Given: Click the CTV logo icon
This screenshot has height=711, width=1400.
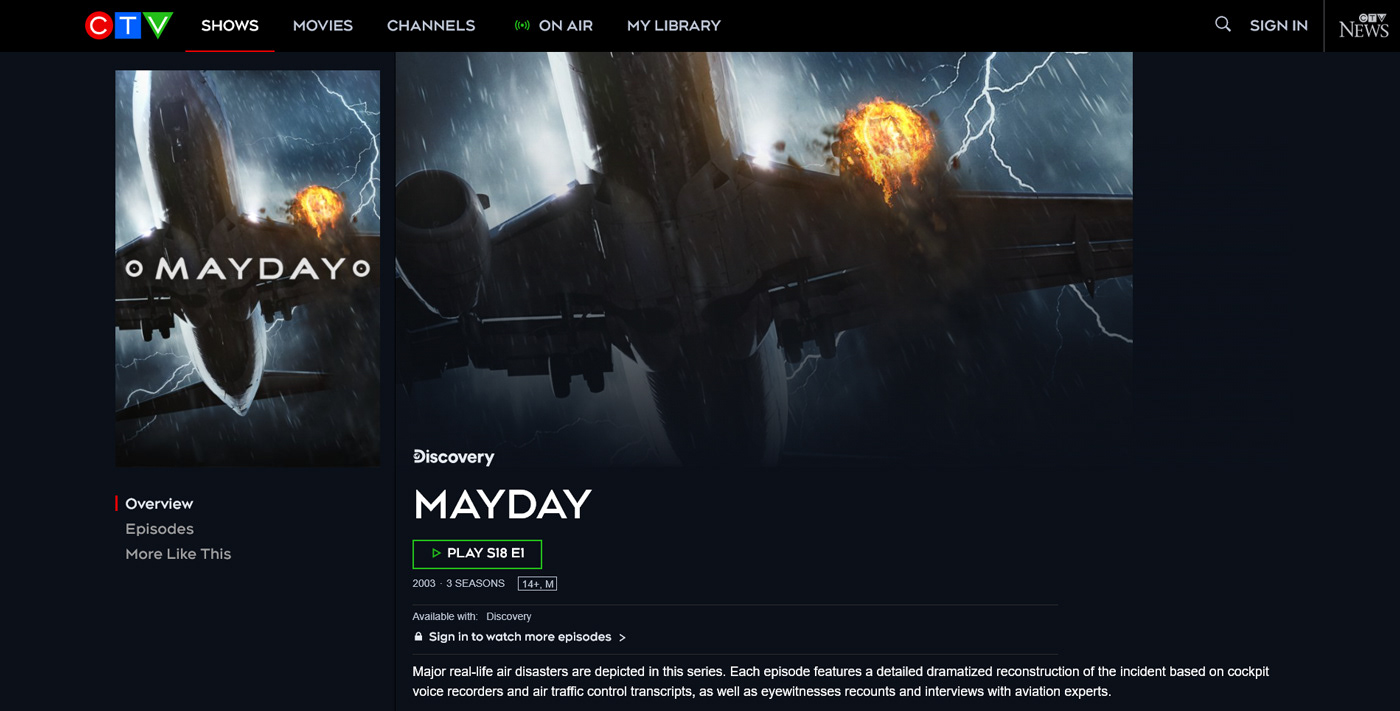Looking at the screenshot, I should (x=129, y=26).
